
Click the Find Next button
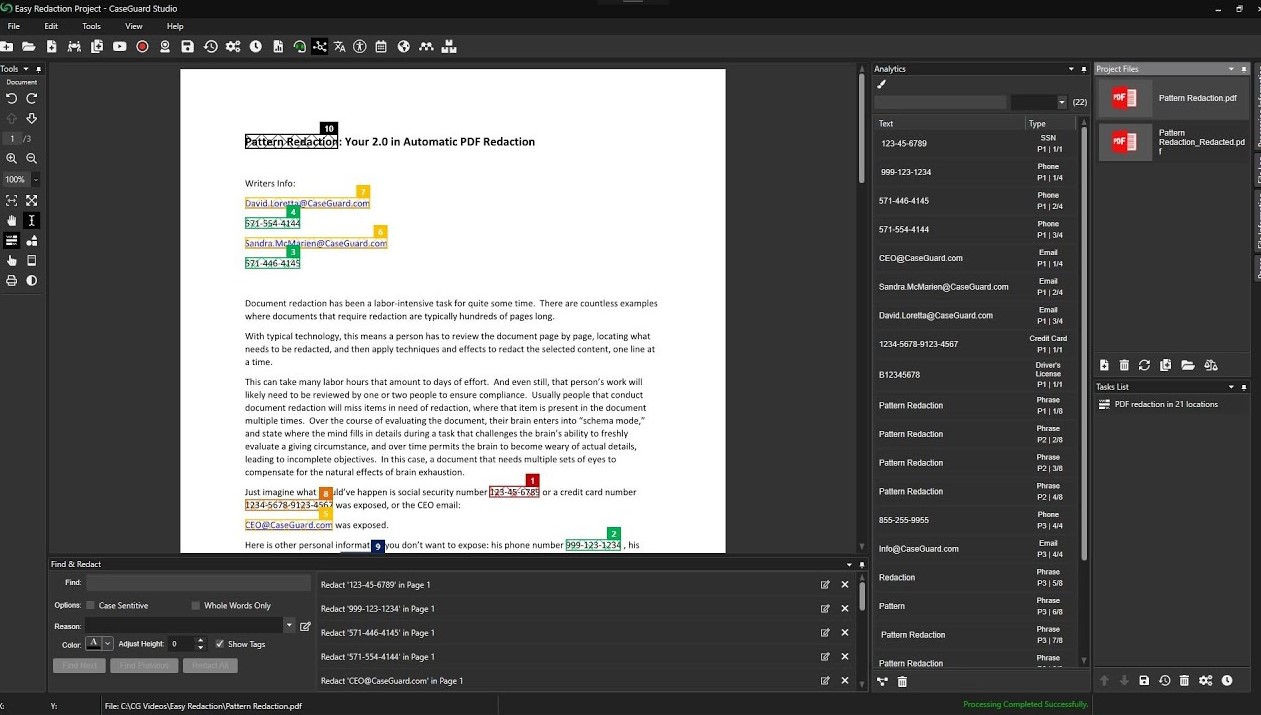coord(79,665)
